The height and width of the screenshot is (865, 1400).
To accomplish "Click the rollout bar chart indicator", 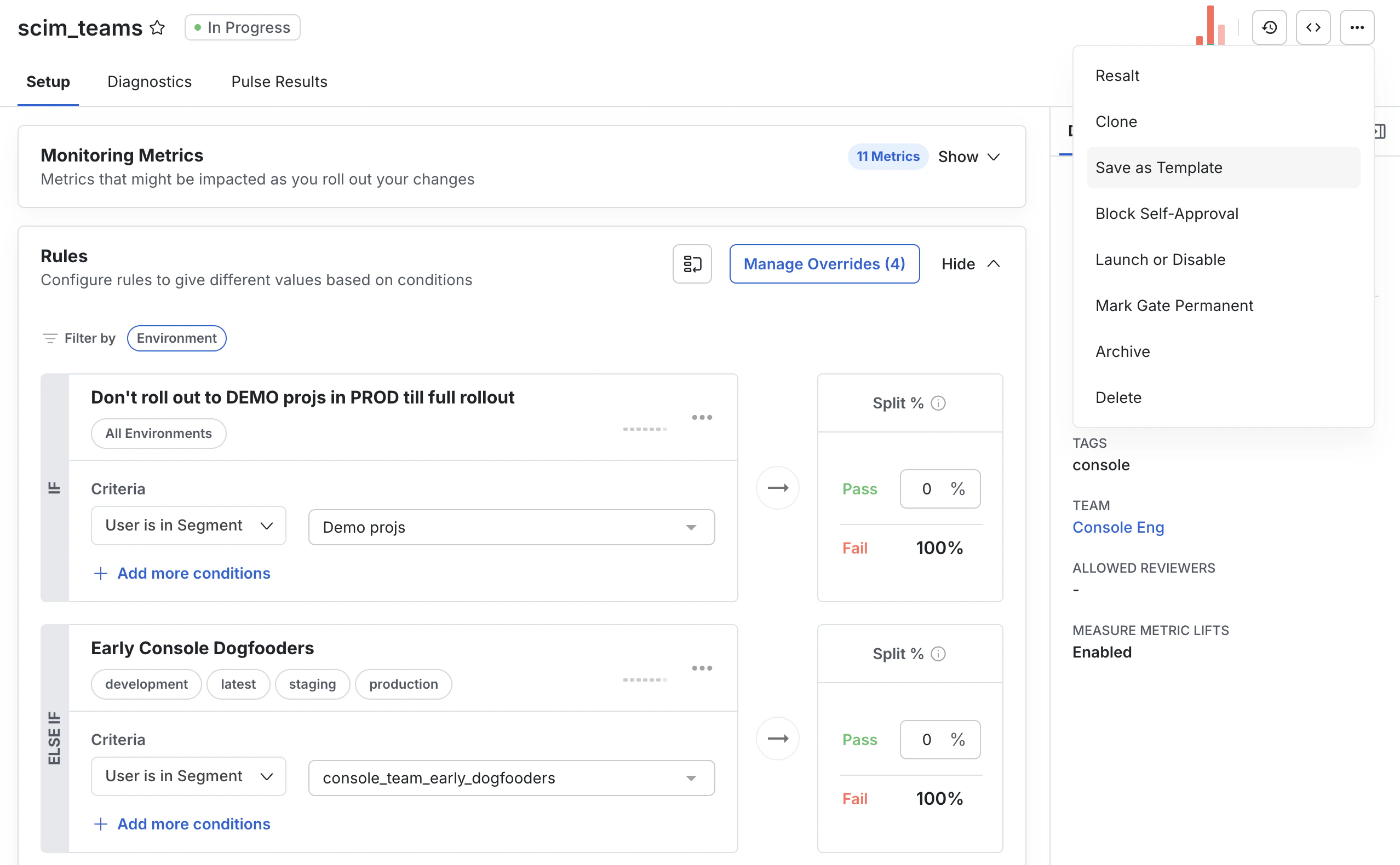I will (x=1210, y=26).
